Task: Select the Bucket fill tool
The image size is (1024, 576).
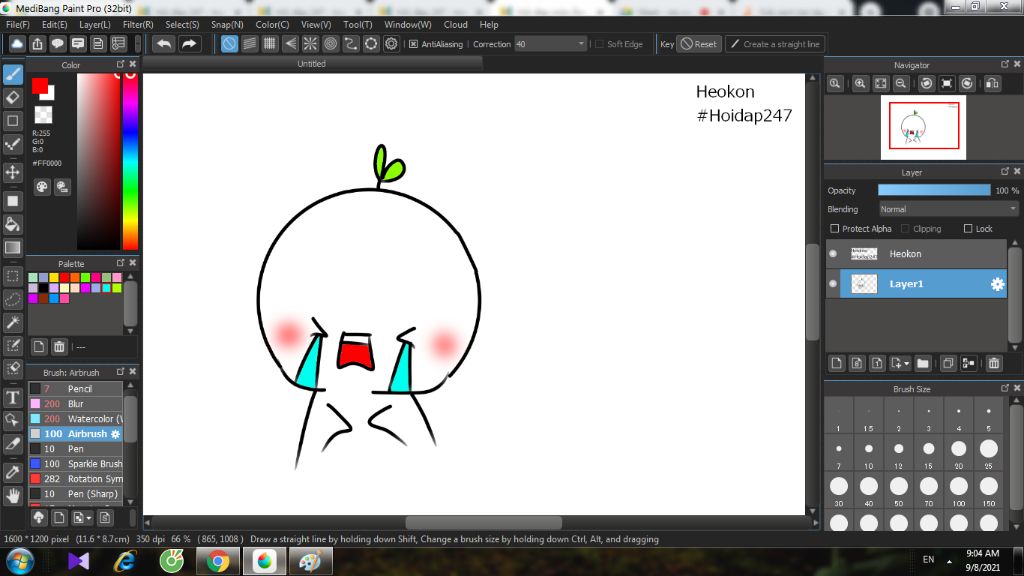Action: pos(12,224)
